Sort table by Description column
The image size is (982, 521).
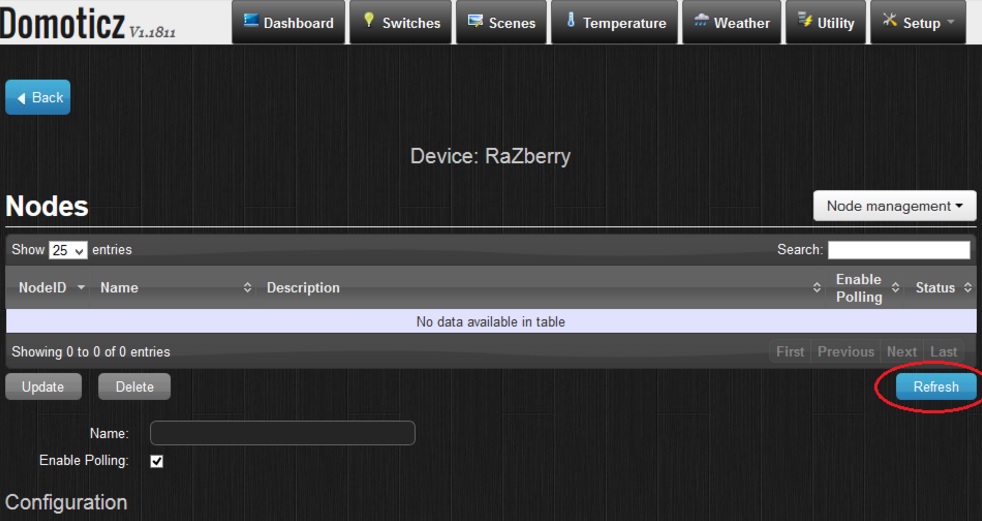(540, 288)
